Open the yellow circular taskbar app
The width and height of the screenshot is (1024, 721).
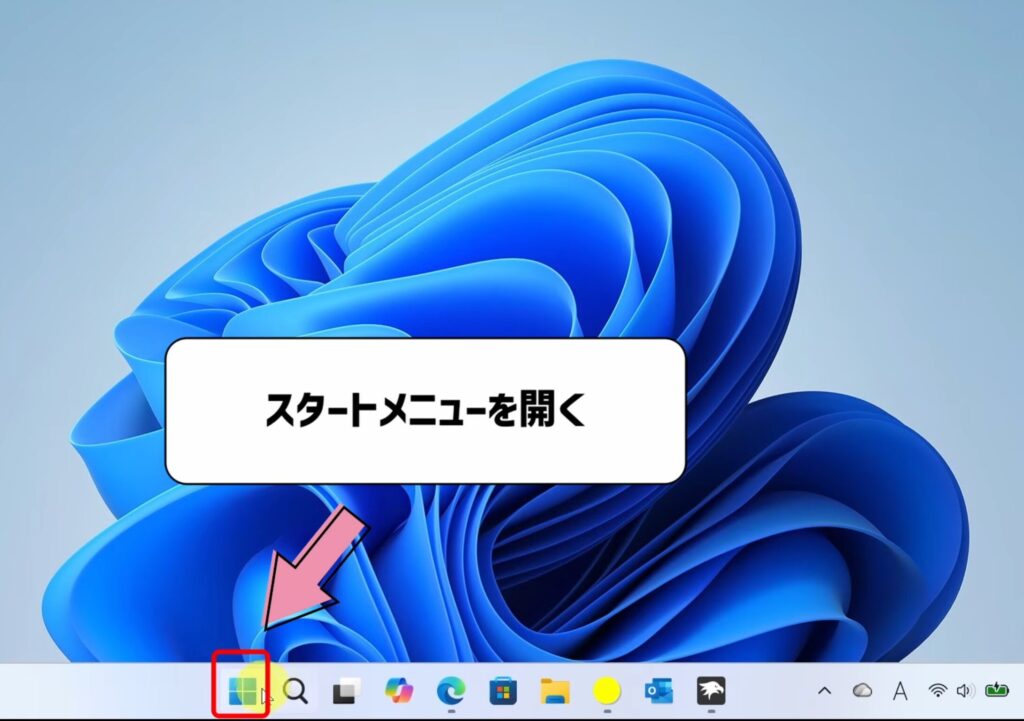[605, 691]
